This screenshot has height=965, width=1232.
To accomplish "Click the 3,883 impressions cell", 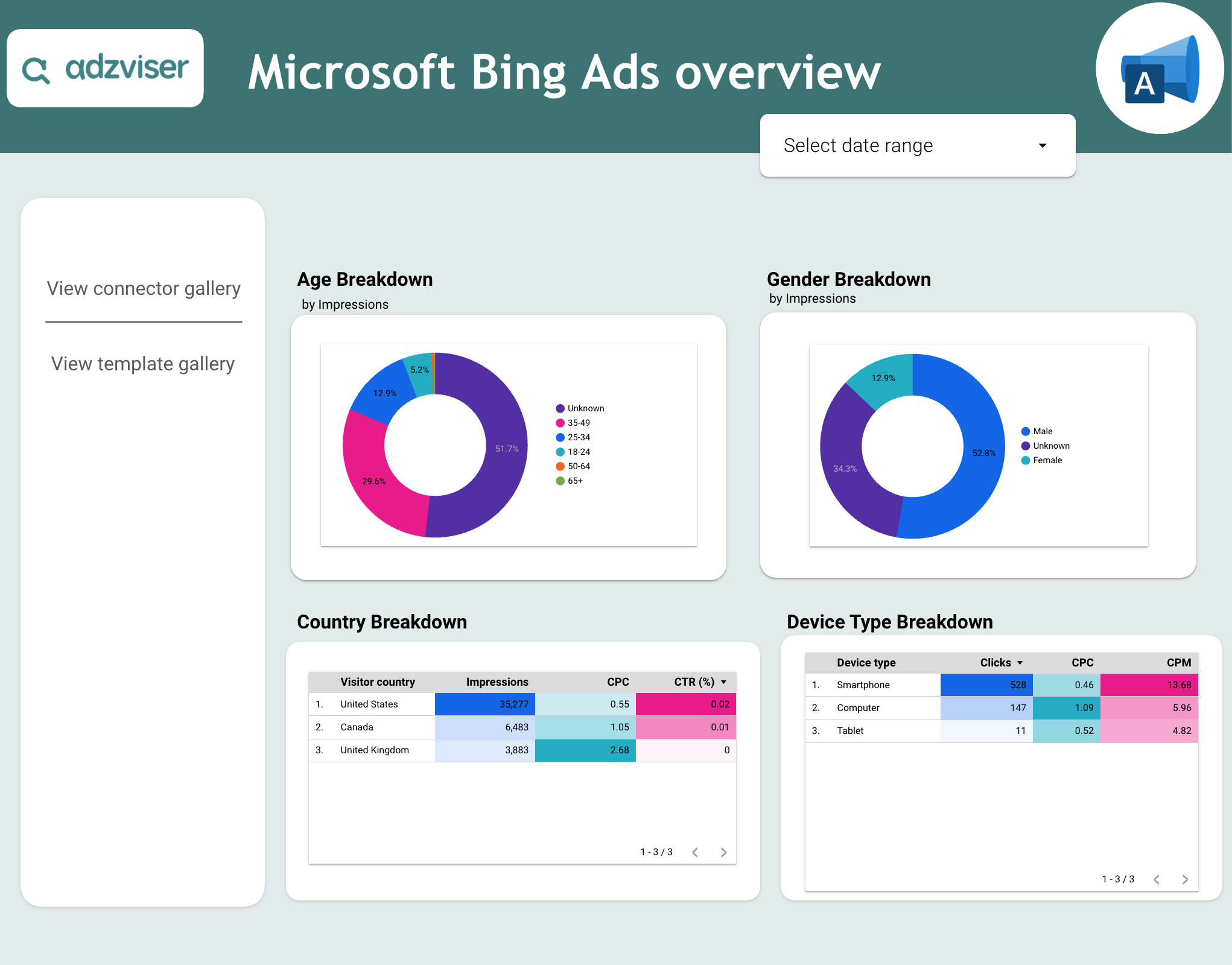I will tap(485, 750).
